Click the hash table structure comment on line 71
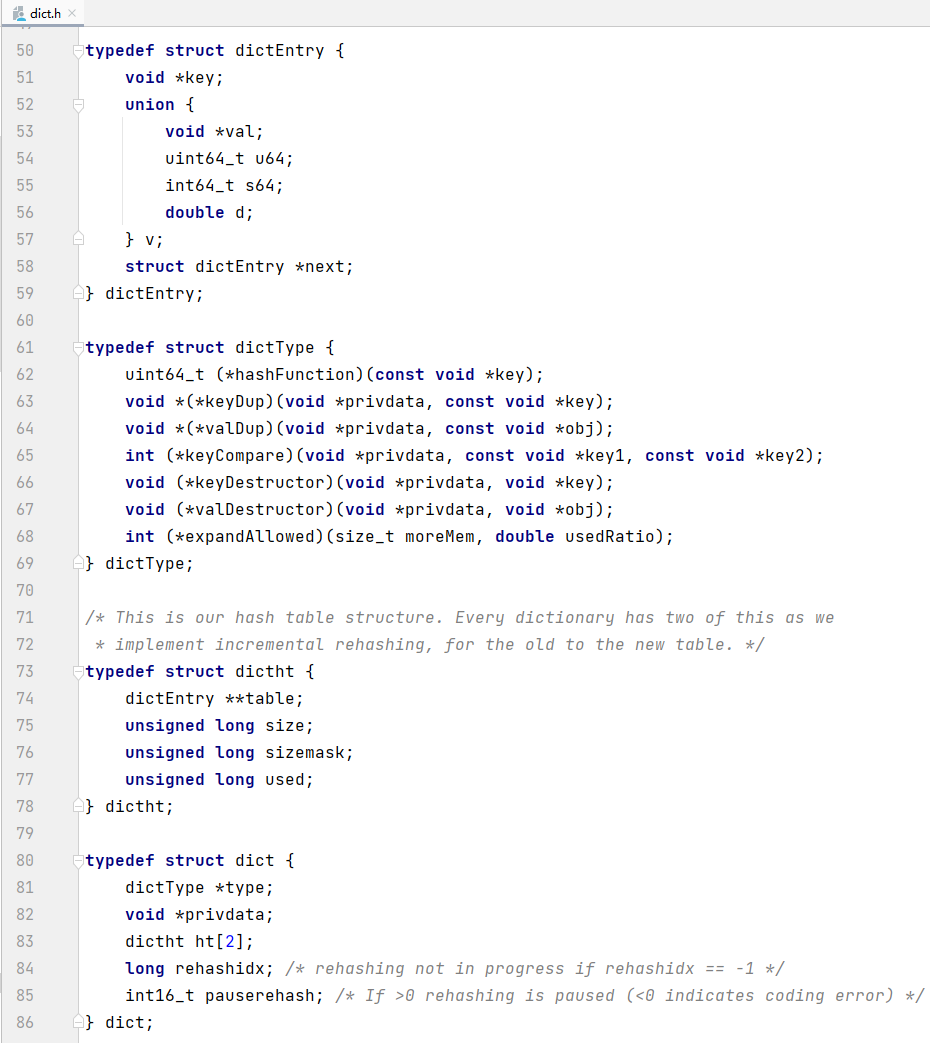 point(460,618)
